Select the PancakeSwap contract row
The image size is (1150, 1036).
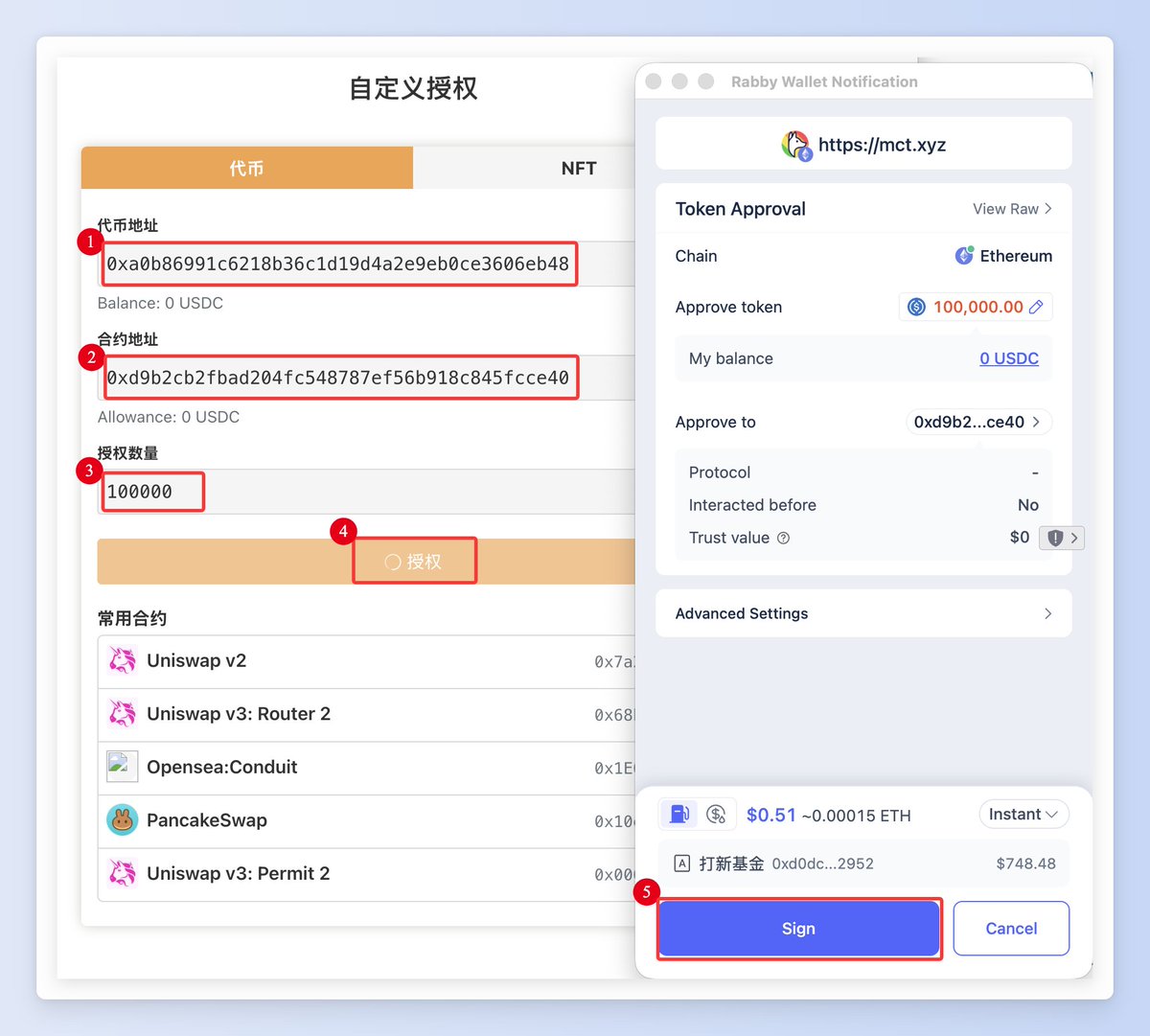(367, 821)
